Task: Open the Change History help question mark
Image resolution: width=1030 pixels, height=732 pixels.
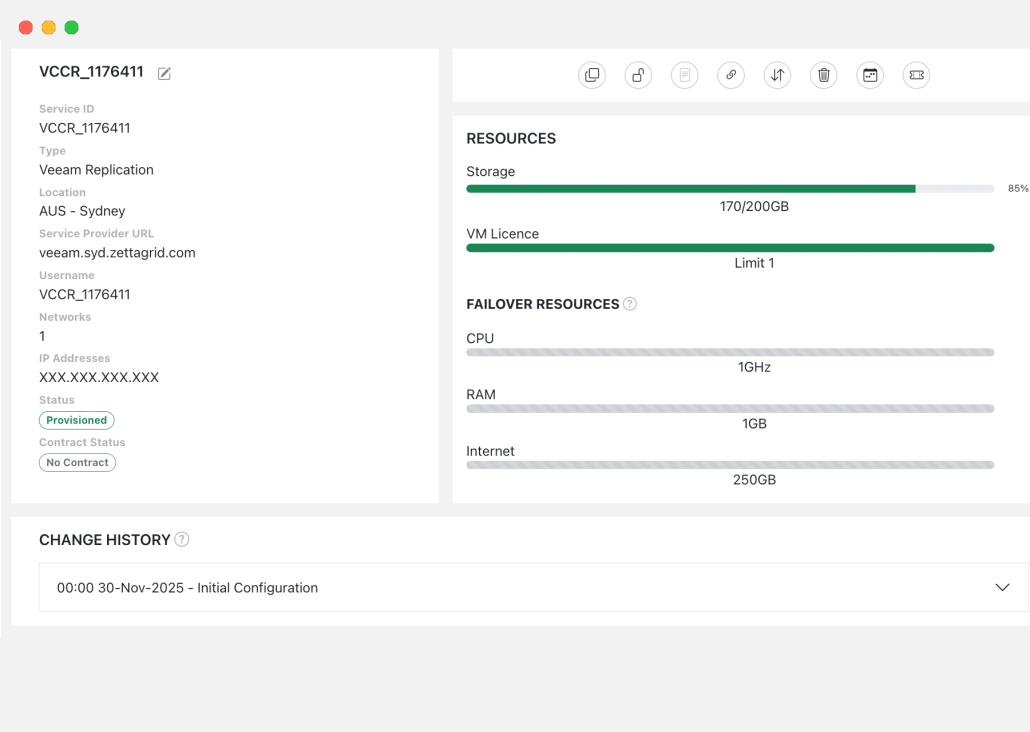Action: point(182,539)
